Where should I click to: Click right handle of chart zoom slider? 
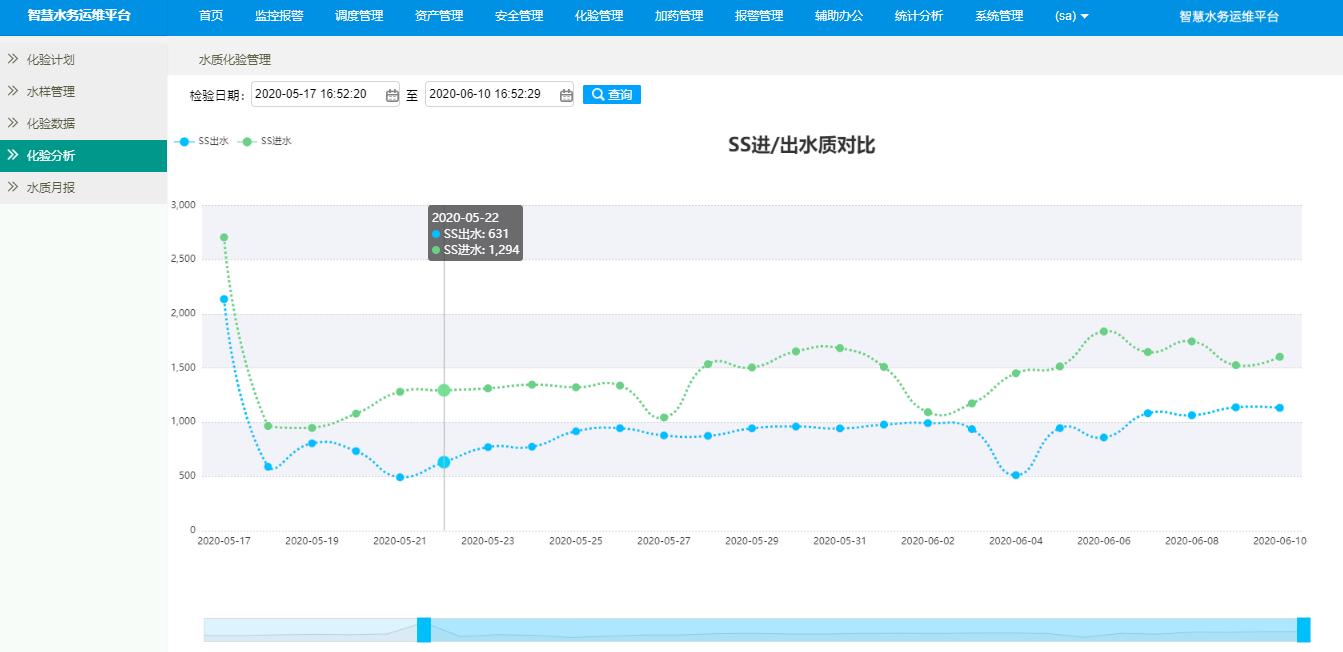1303,630
